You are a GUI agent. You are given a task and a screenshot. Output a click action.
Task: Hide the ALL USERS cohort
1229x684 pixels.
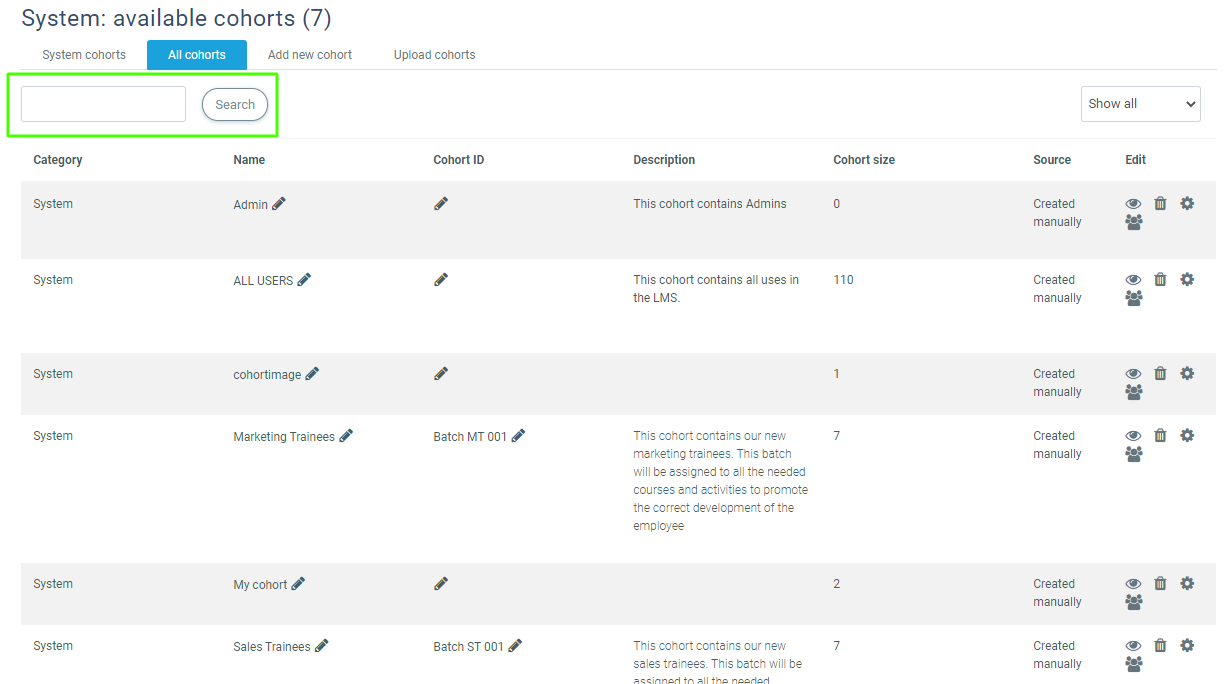tap(1133, 280)
